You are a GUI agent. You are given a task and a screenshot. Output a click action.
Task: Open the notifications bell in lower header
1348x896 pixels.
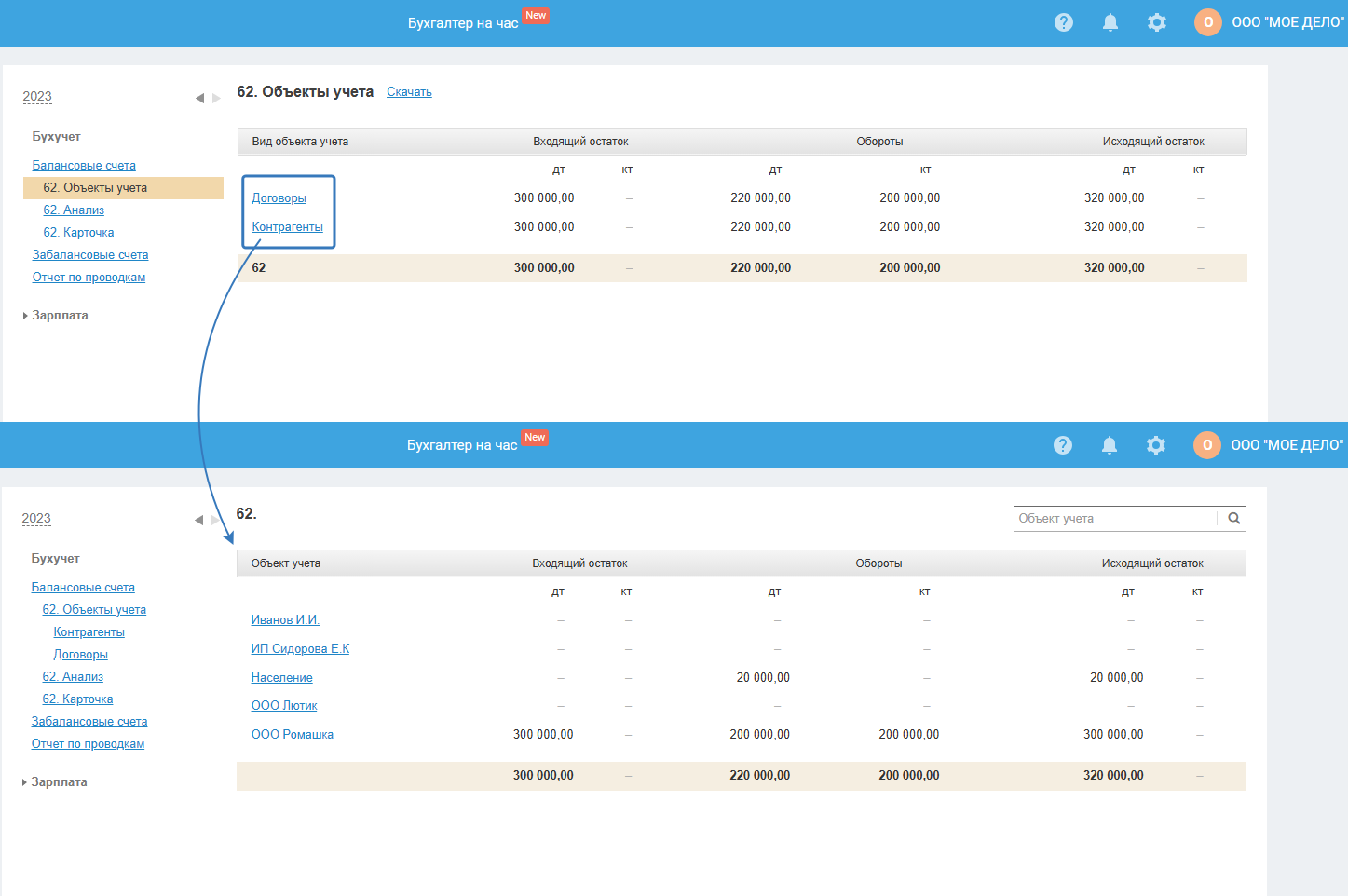(x=1110, y=445)
